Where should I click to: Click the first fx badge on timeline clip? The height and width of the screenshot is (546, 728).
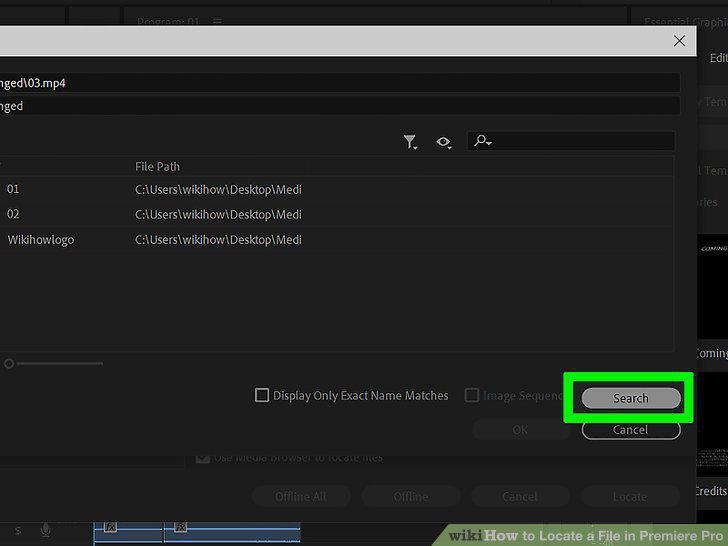pos(110,527)
